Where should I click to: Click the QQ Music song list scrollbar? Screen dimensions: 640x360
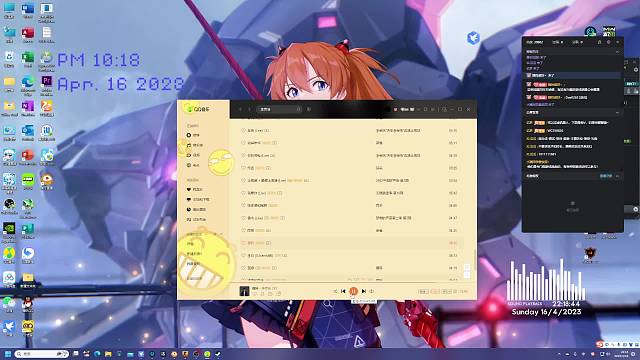475,259
